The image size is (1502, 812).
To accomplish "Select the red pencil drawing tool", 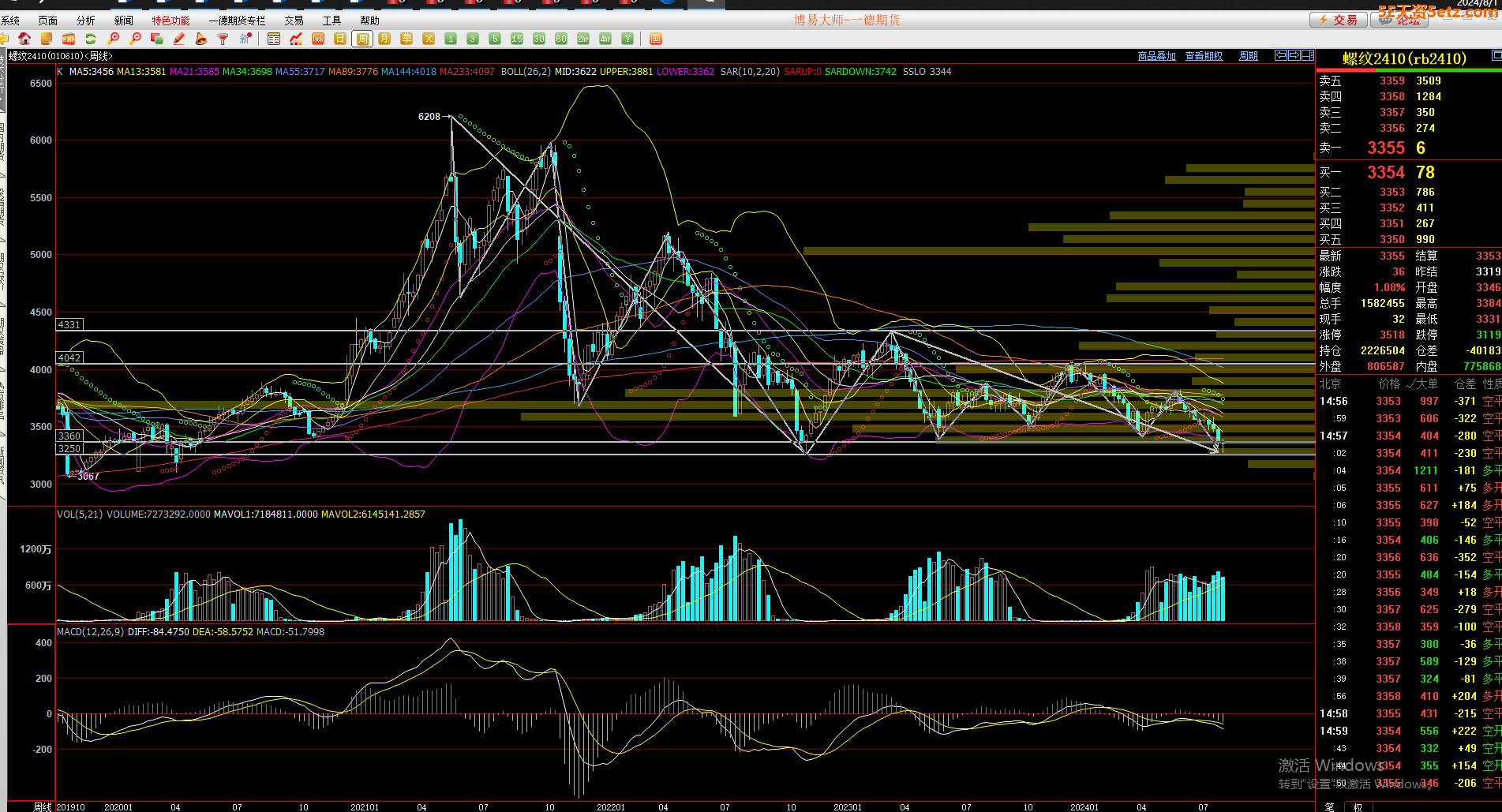I will click(x=179, y=39).
